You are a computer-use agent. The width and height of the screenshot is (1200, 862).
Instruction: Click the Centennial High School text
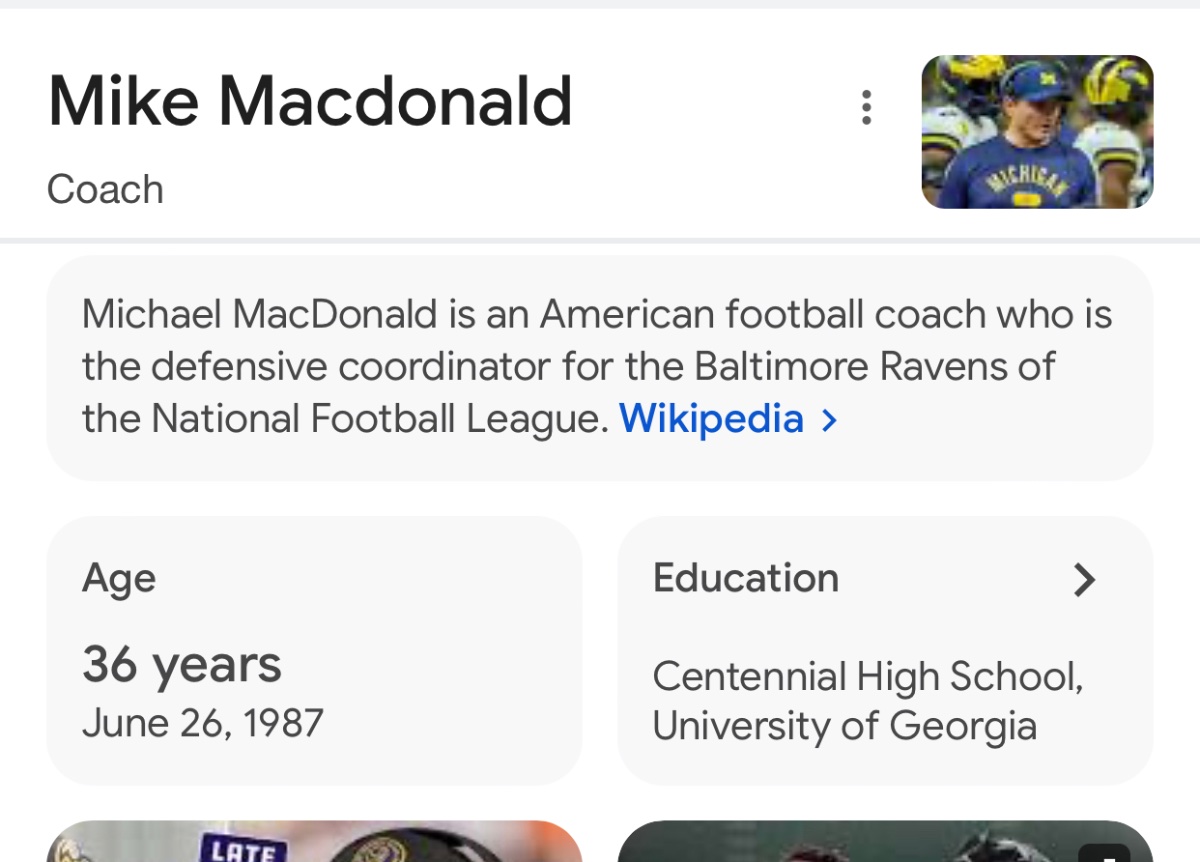pos(867,677)
